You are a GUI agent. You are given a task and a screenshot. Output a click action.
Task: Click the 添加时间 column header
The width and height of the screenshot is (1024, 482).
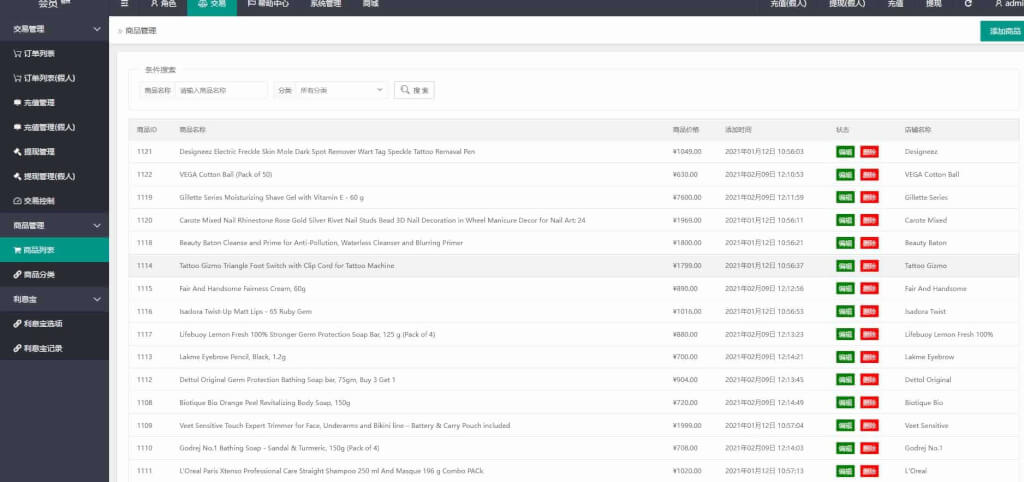click(738, 130)
